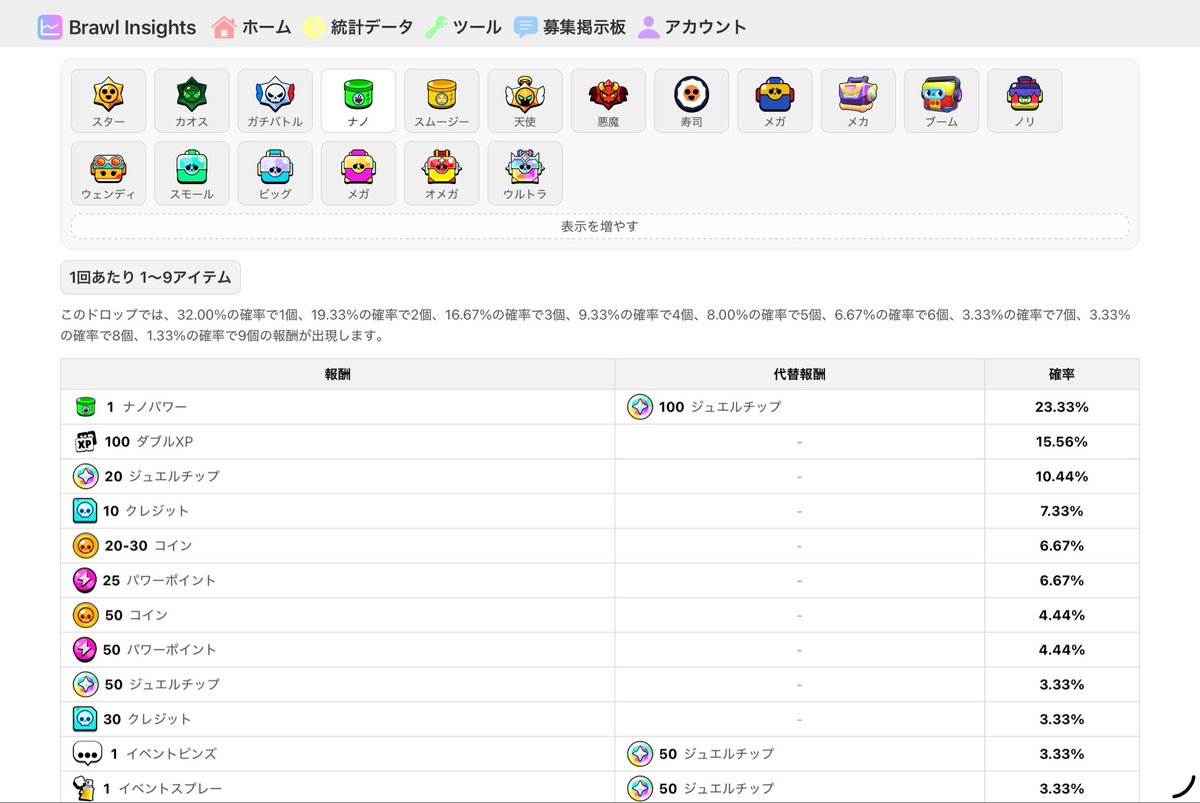The image size is (1200, 803).
Task: Open the スター drop icon
Action: 109,100
